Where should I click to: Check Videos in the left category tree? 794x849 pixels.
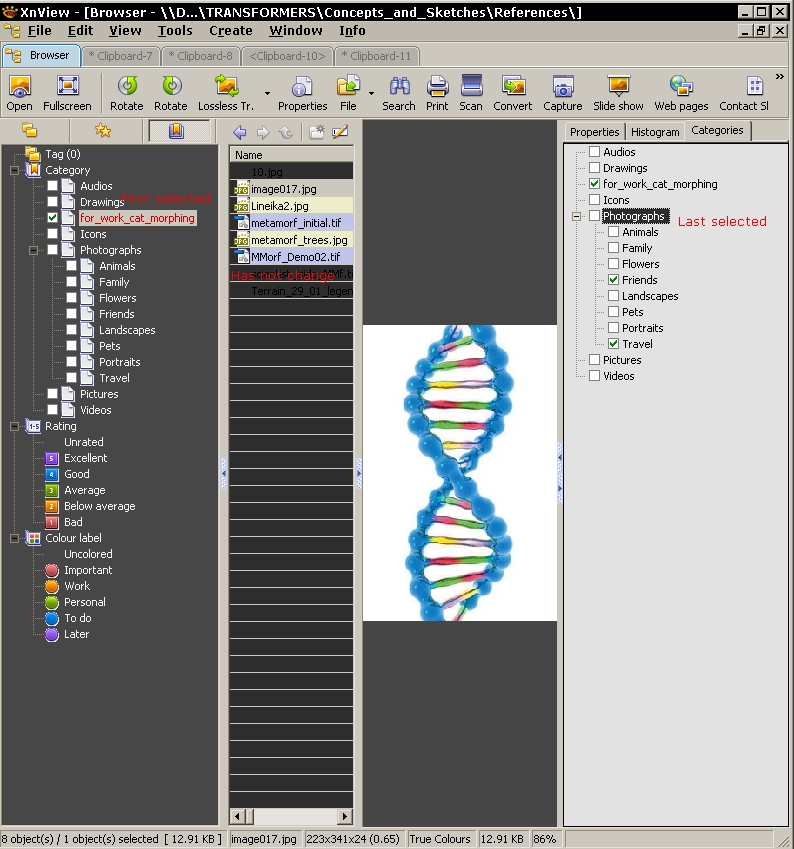click(x=52, y=410)
